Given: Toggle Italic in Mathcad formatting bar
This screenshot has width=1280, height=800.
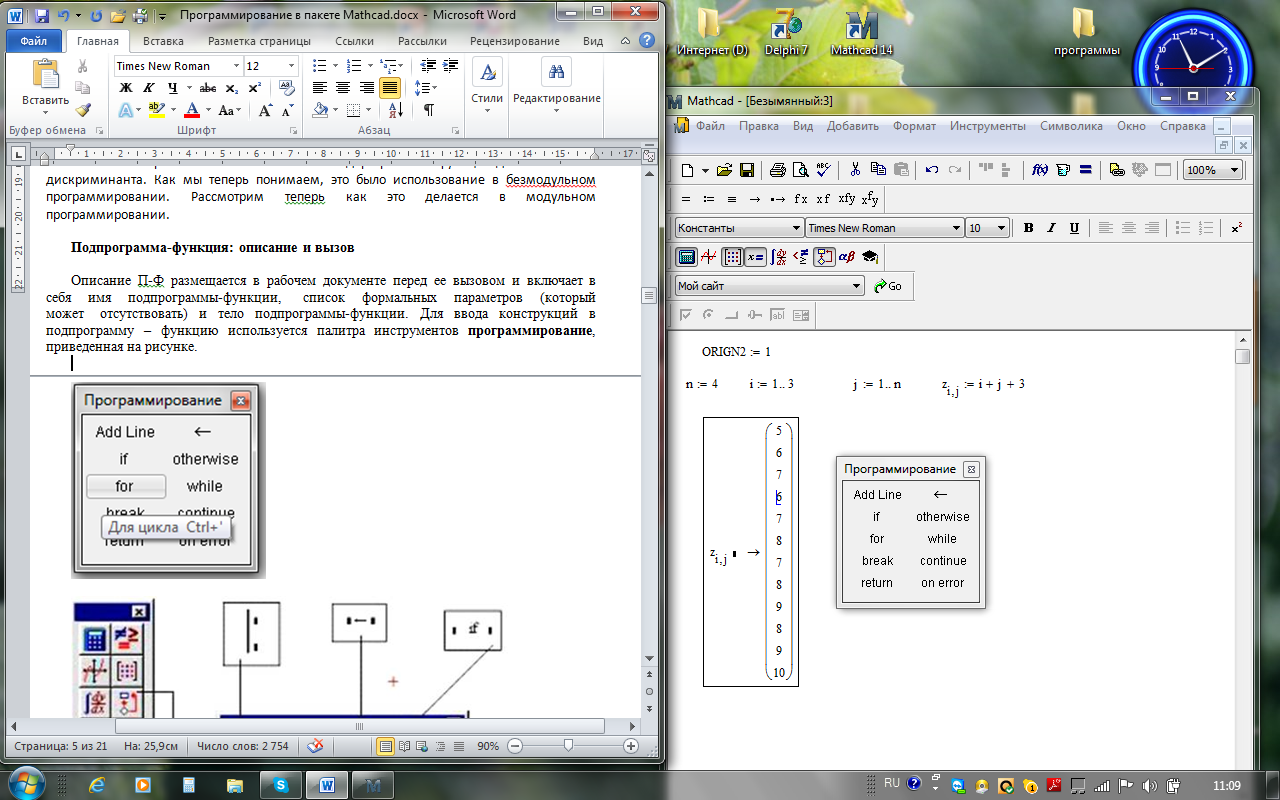Looking at the screenshot, I should click(x=1051, y=228).
